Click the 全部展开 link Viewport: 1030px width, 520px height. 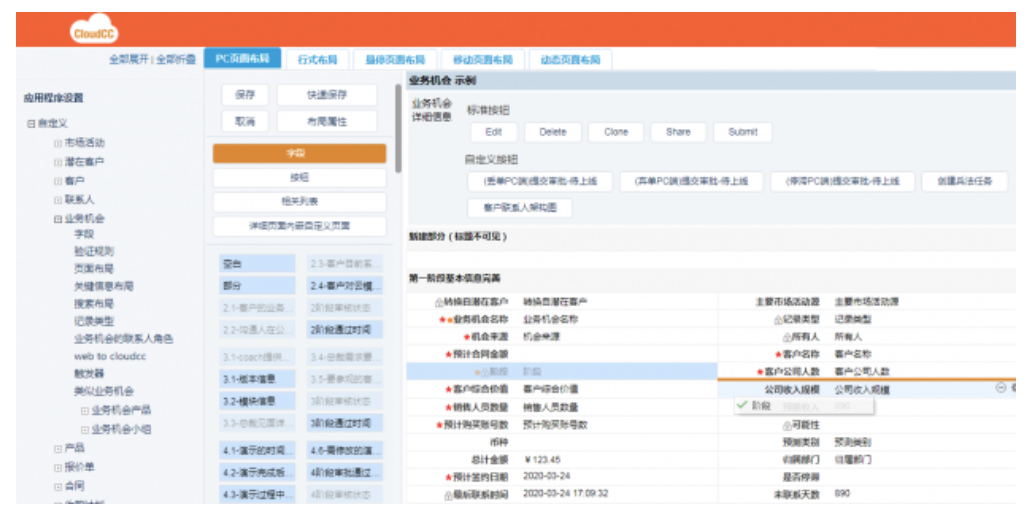coord(128,60)
